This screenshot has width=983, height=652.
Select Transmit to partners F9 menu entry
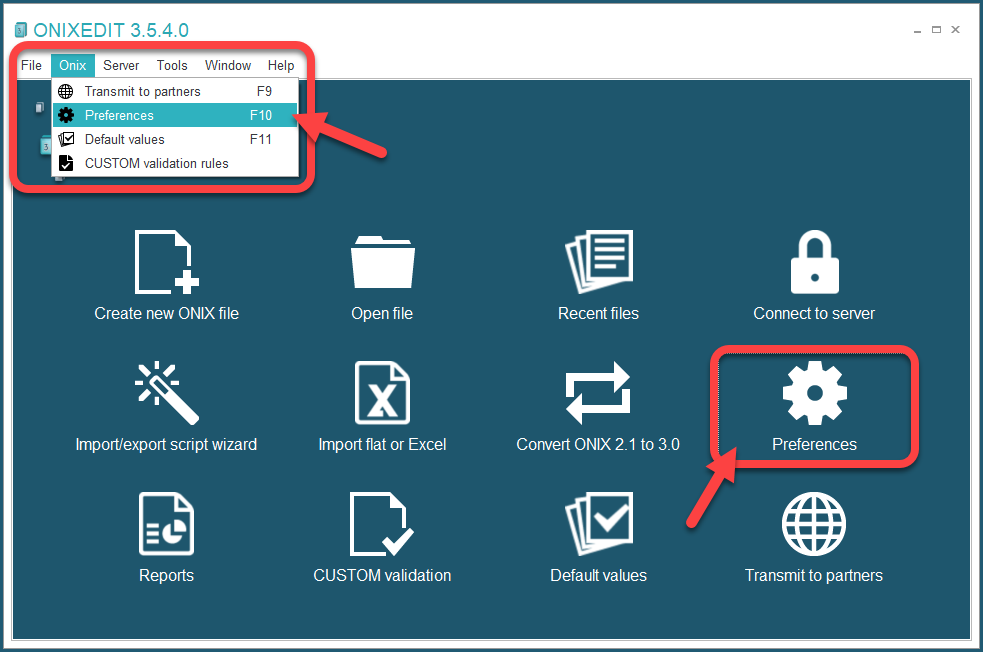click(175, 92)
